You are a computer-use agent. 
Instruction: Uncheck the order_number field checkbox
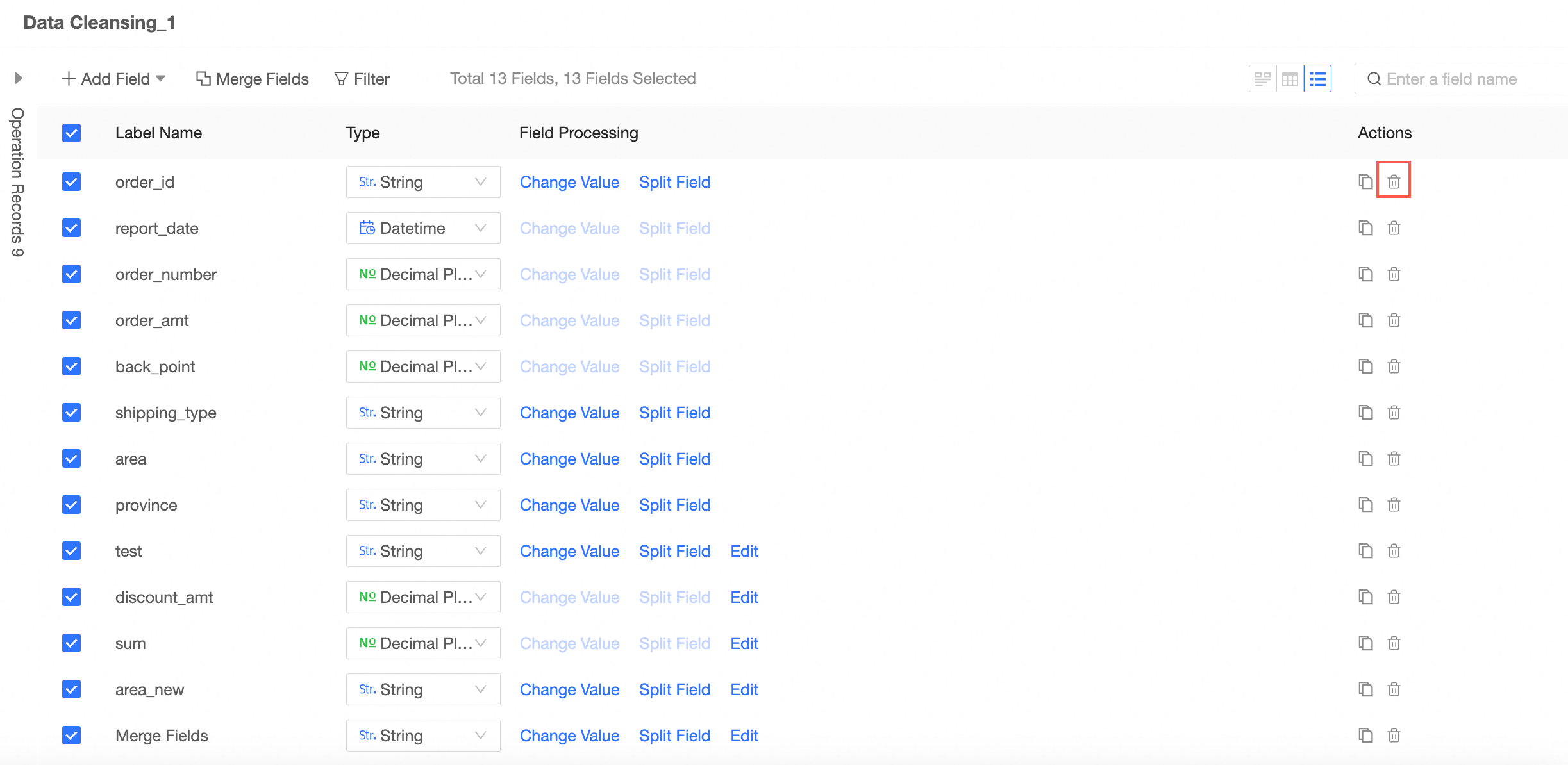tap(72, 274)
